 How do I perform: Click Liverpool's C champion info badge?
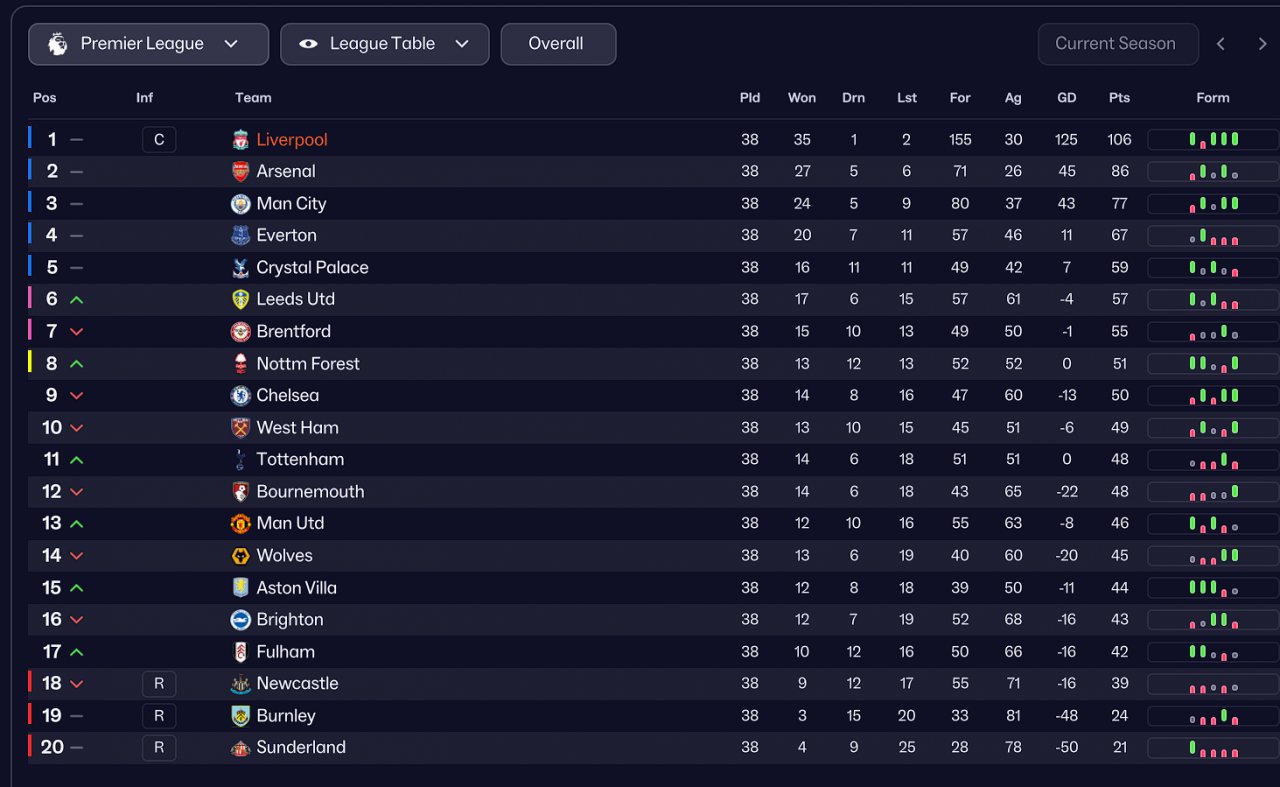point(159,140)
